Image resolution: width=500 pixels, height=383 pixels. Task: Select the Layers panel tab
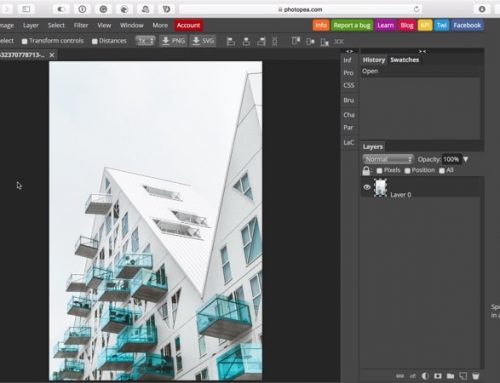(x=373, y=147)
